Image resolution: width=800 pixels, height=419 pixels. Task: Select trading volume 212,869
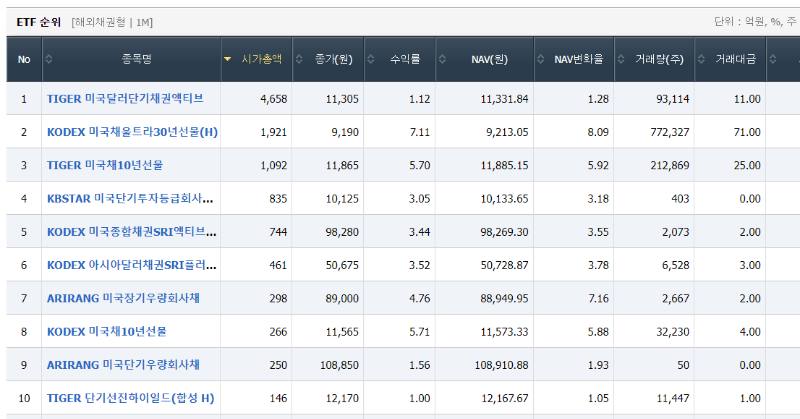pos(670,165)
